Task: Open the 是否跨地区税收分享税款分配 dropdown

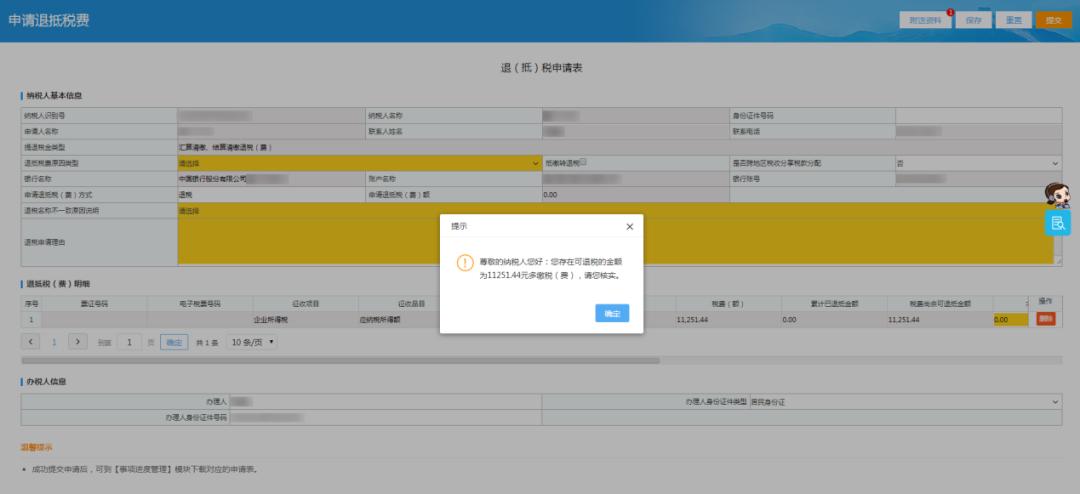Action: coord(978,163)
